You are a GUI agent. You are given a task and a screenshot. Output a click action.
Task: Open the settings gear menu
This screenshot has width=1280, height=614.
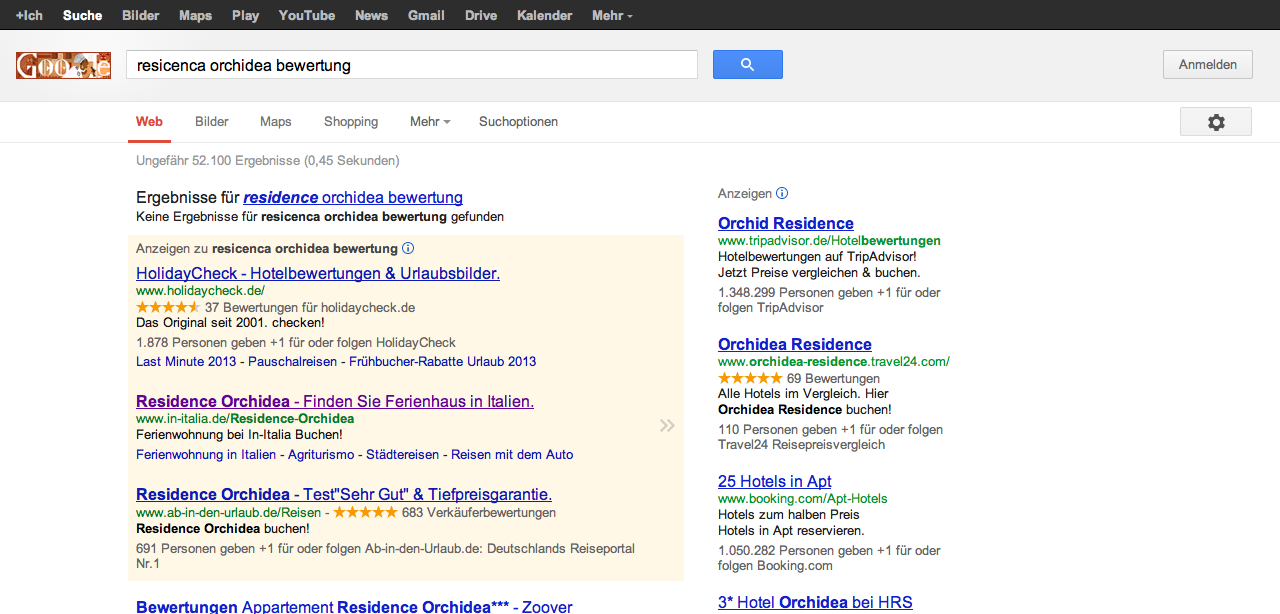1215,122
